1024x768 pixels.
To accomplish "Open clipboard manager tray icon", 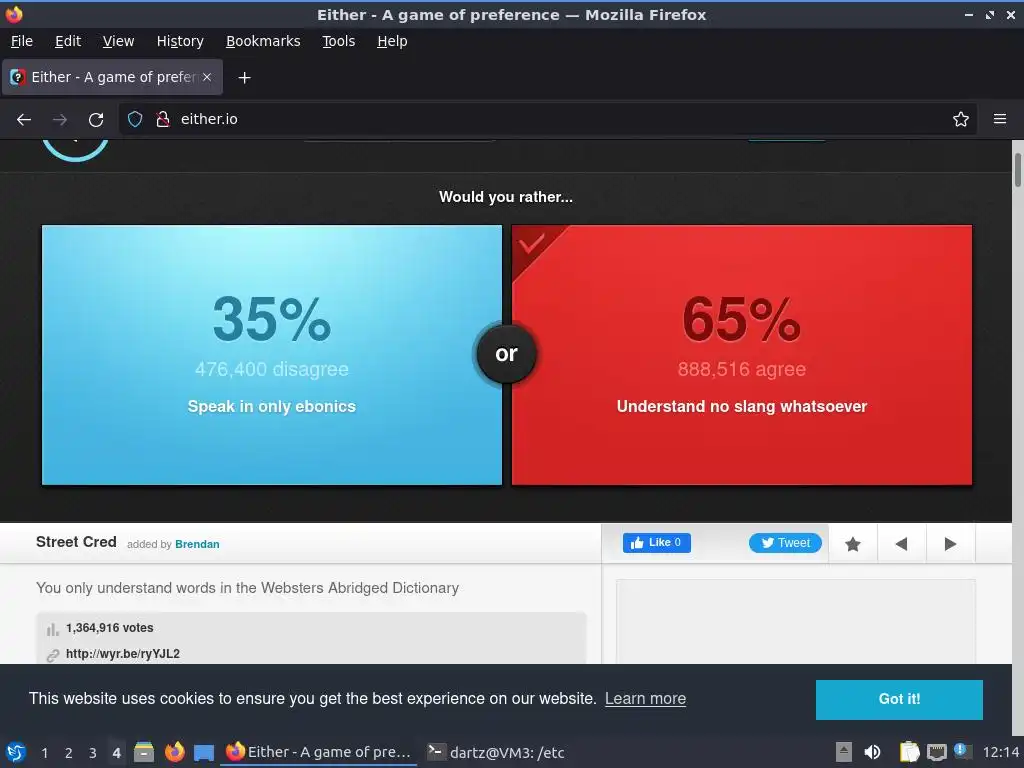I will tap(909, 752).
